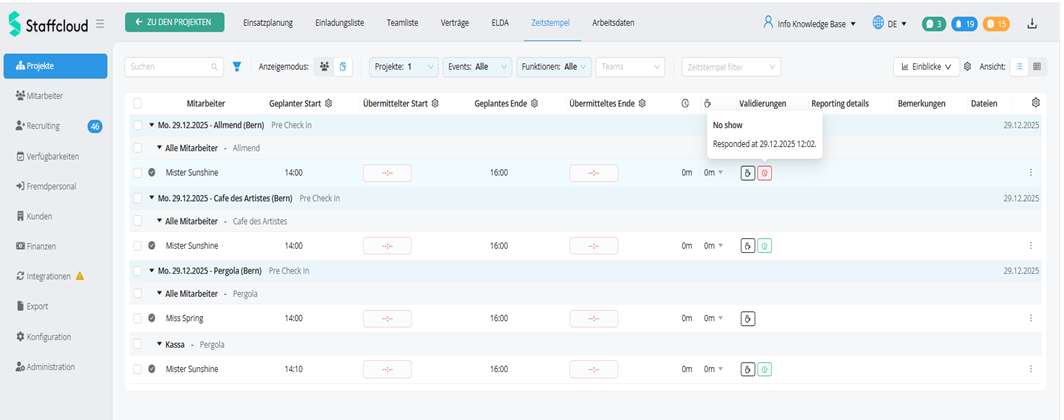
Task: Switch Ansicht to grid table view
Action: 1037,66
